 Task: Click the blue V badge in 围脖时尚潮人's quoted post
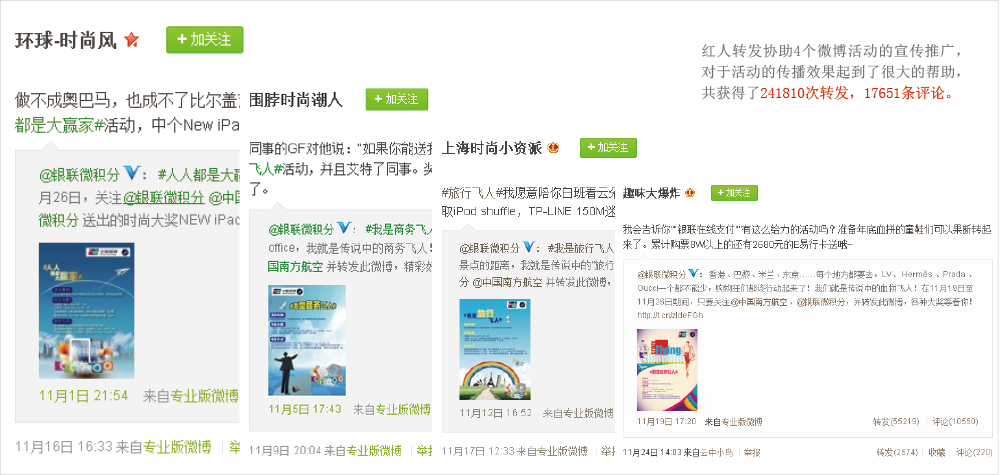(344, 228)
